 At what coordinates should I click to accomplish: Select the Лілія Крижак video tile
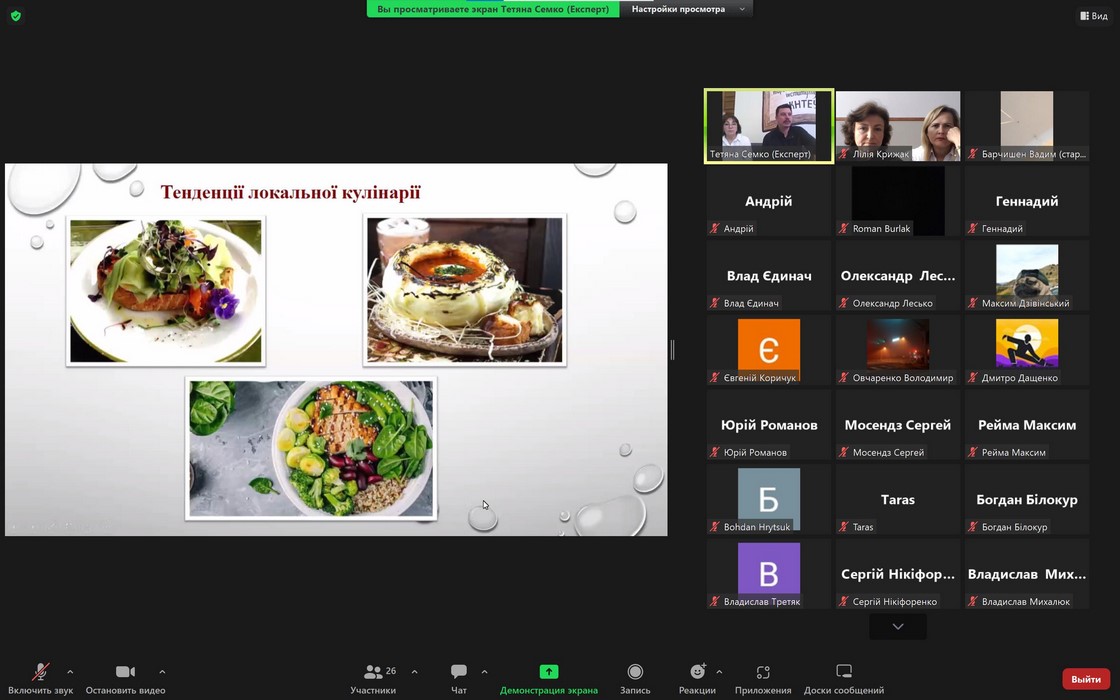[898, 126]
